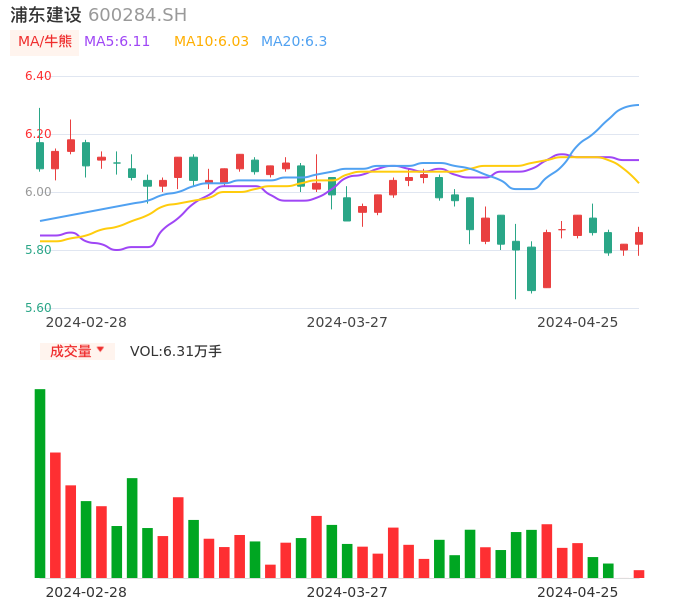Click 2024-04-25 date under the price chart
Viewport: 686px width, 606px height.
tap(578, 322)
